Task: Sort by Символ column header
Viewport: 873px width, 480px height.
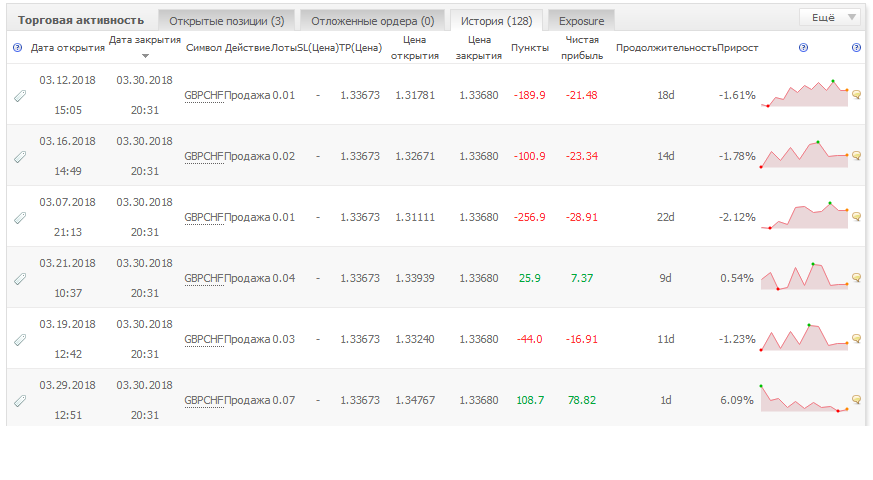Action: click(204, 48)
